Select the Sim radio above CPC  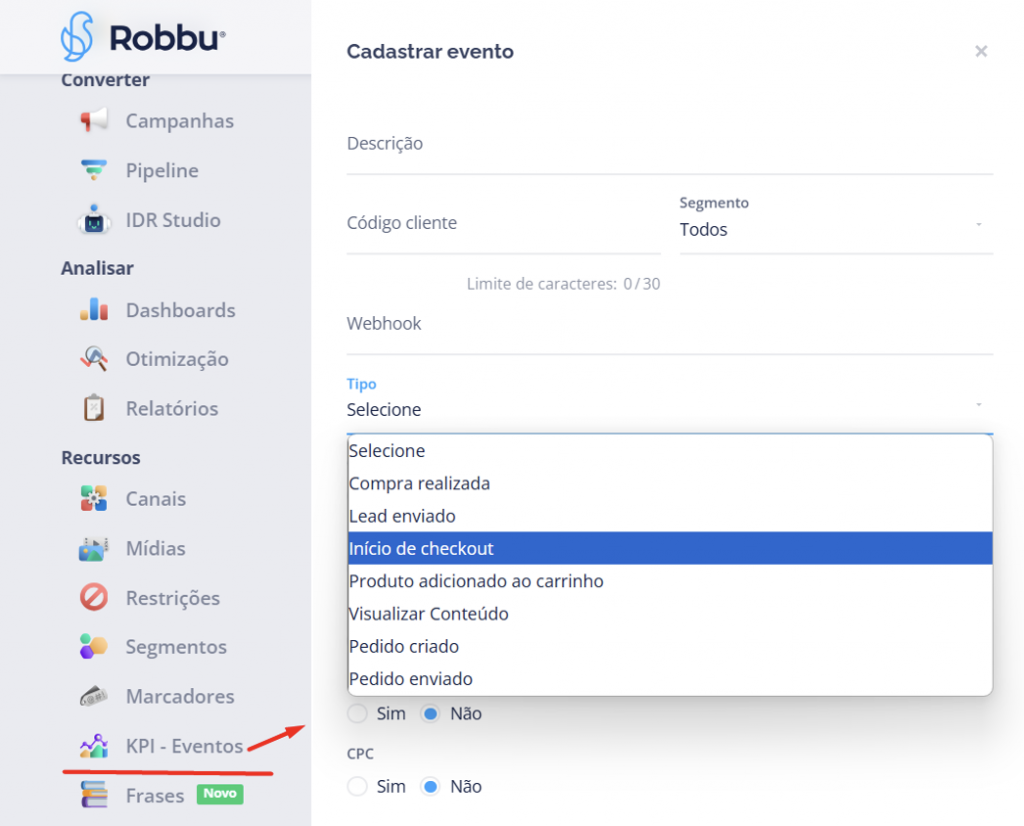pyautogui.click(x=357, y=714)
